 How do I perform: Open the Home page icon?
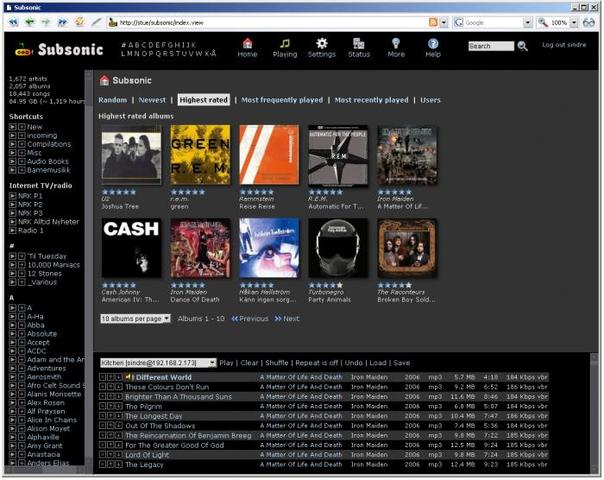(x=247, y=43)
